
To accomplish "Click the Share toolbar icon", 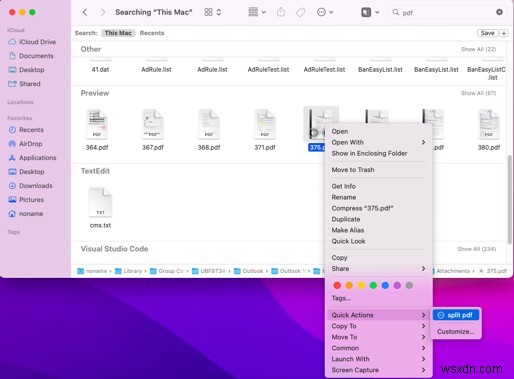I will (281, 12).
